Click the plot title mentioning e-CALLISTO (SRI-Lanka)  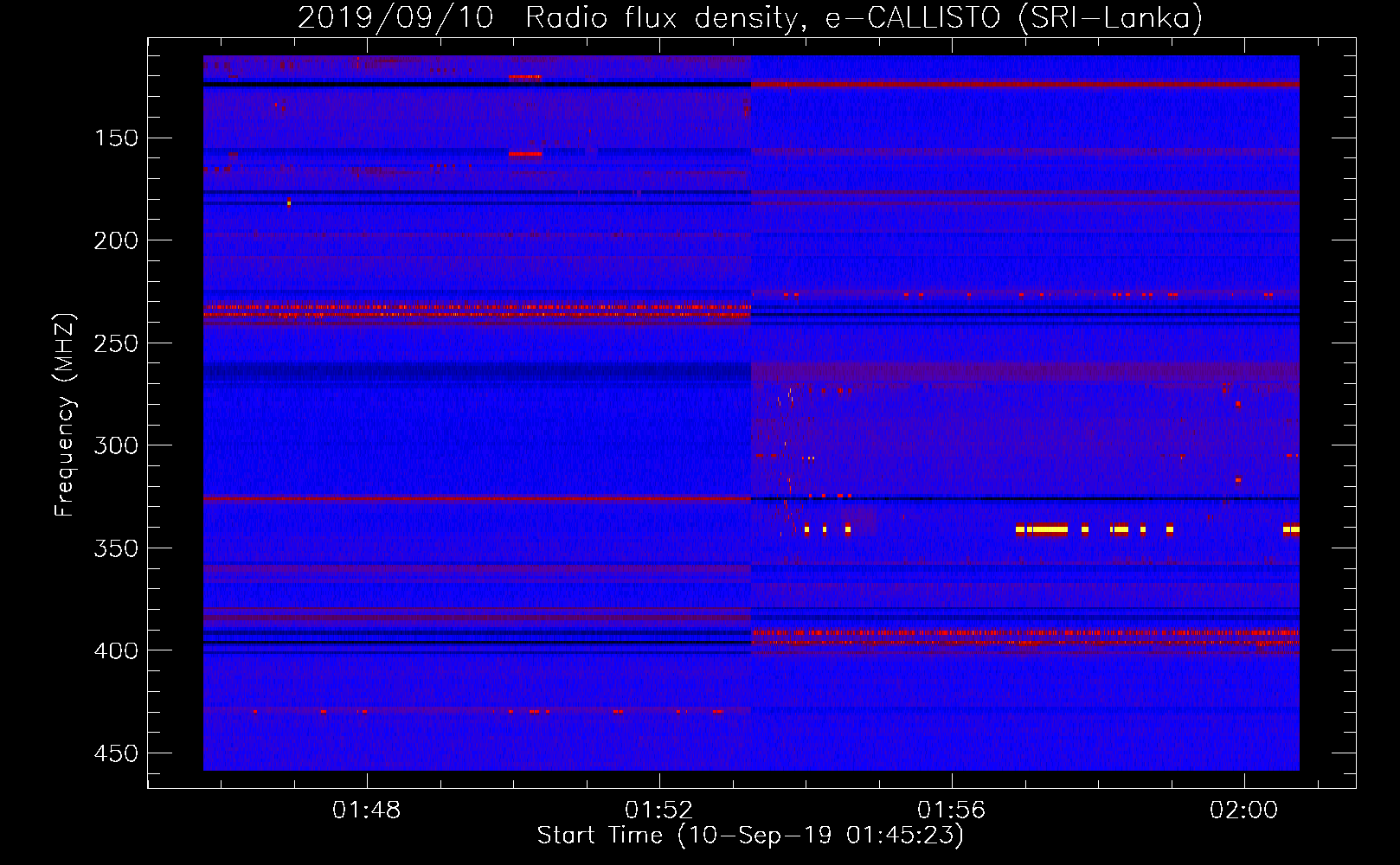(750, 17)
